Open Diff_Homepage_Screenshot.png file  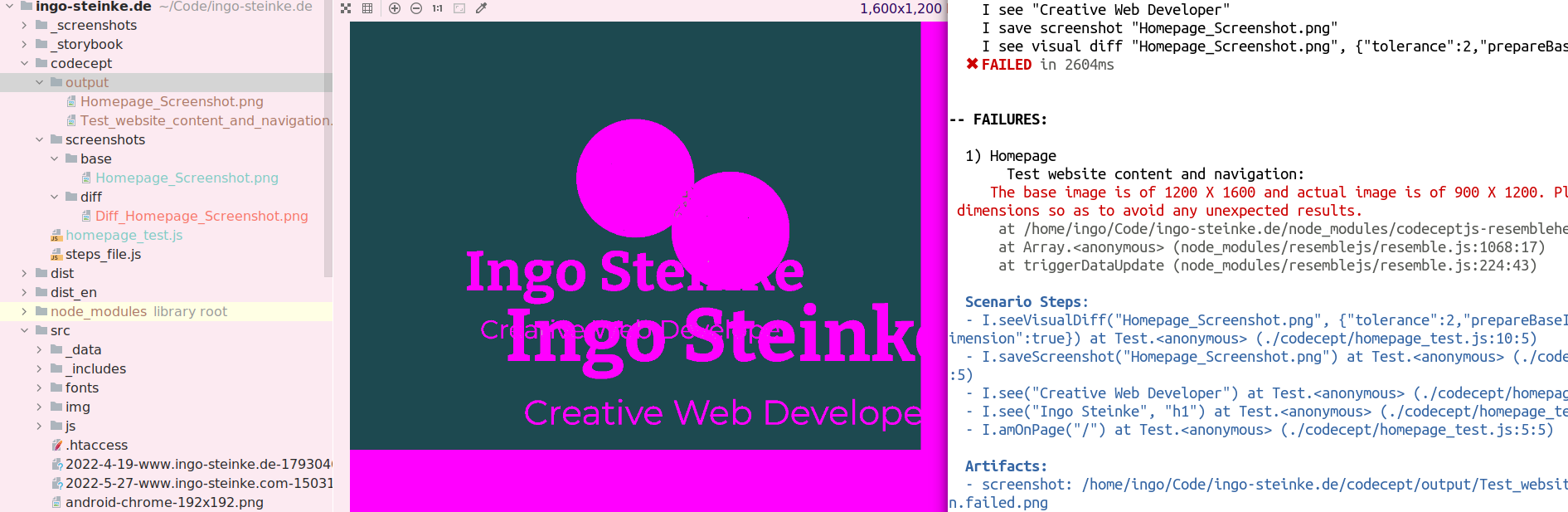click(x=201, y=216)
